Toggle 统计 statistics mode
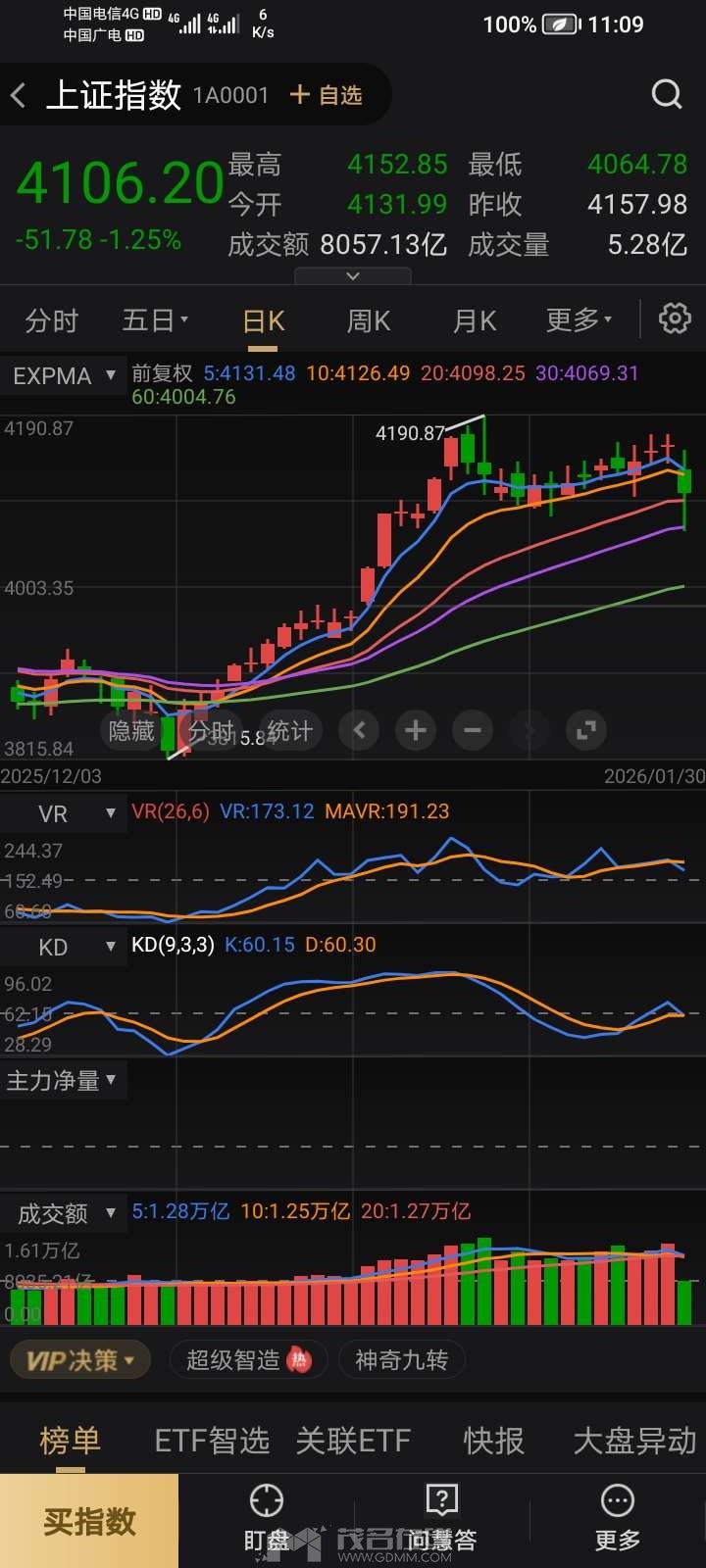This screenshot has height=1568, width=706. pos(290,731)
